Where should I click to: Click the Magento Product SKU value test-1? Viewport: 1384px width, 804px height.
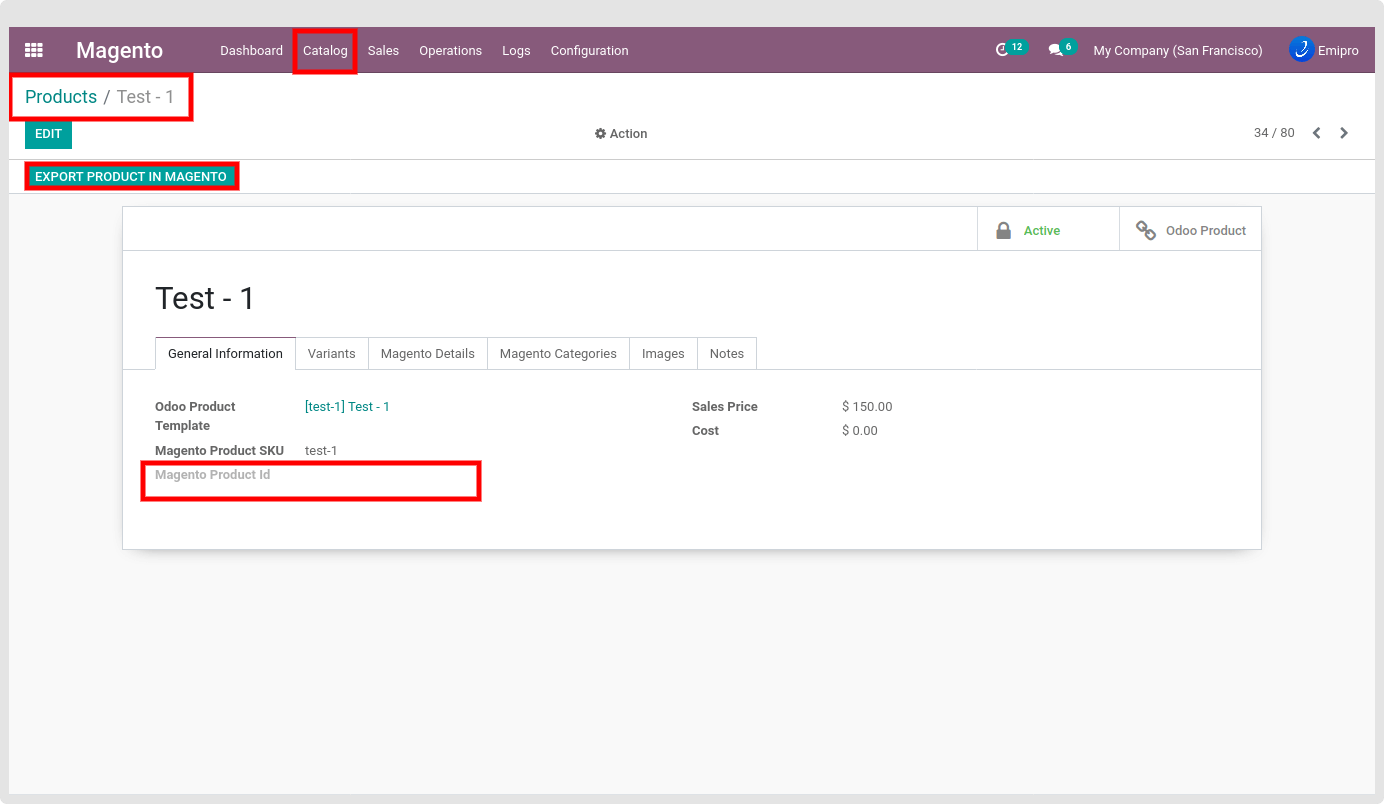point(321,451)
